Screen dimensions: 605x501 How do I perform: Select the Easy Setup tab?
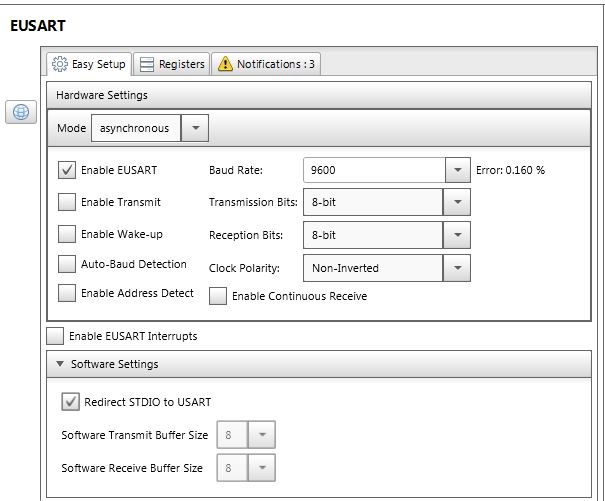[x=89, y=64]
